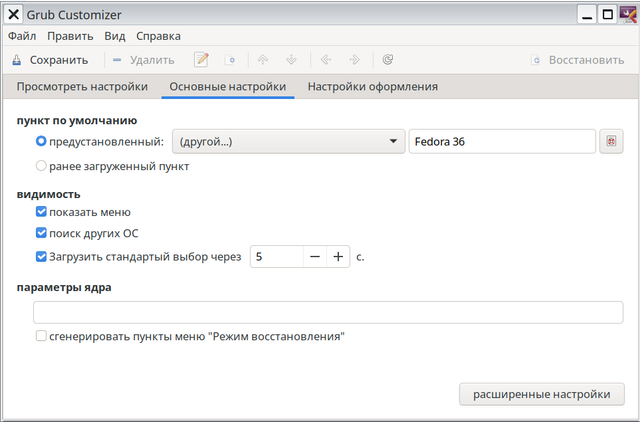Open the (другой...) default entry dropdown
This screenshot has height=422, width=640.
coord(289,142)
